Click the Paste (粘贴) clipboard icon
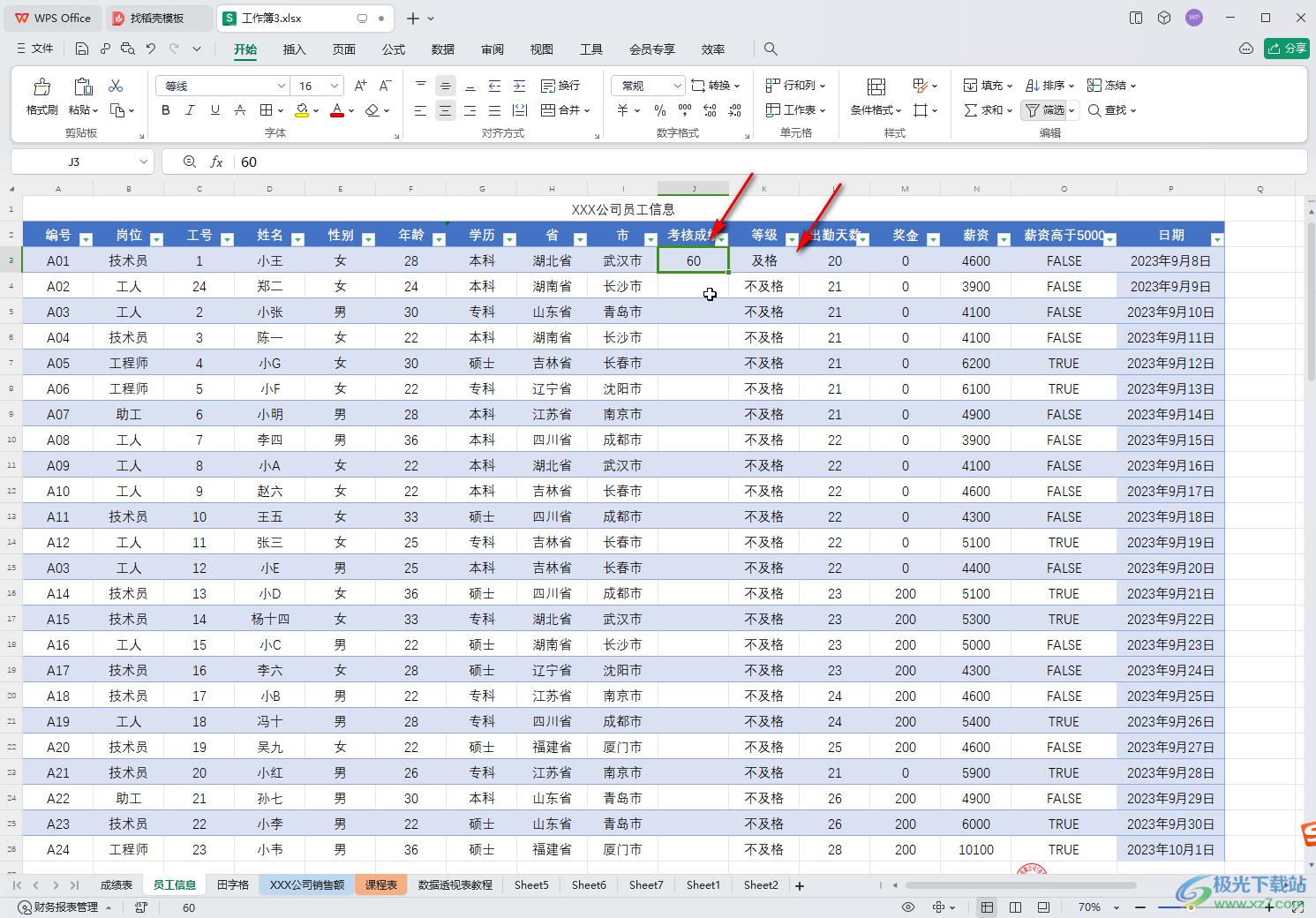Image resolution: width=1316 pixels, height=918 pixels. point(83,87)
